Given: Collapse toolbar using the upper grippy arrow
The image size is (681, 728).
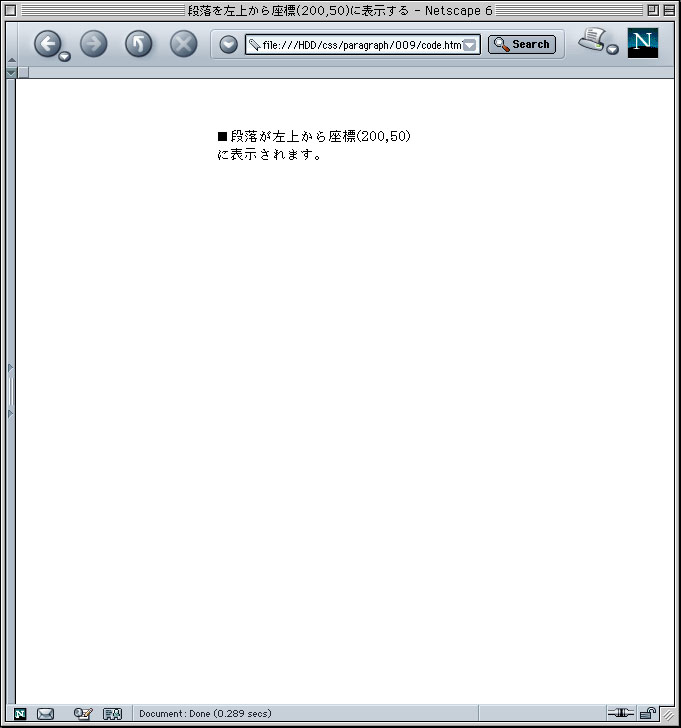Looking at the screenshot, I should 12,60.
